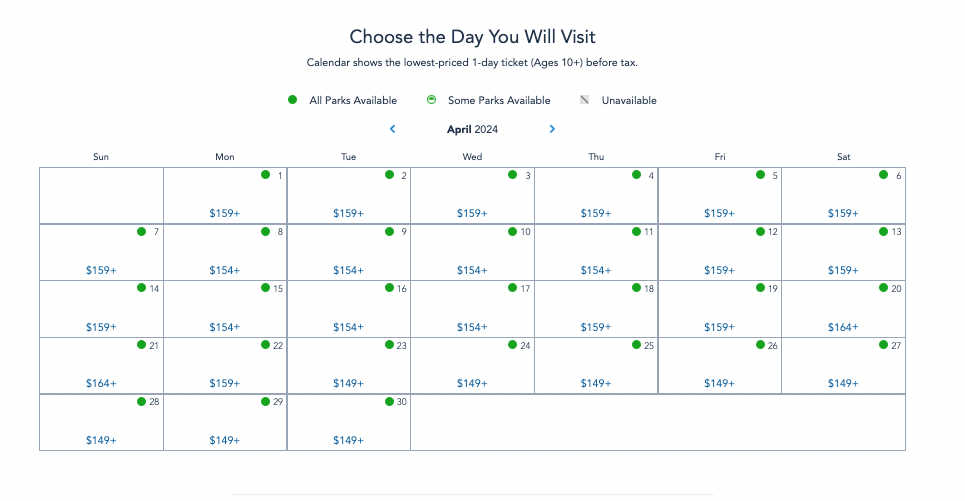Screen dimensions: 965x501
Task: Click the All Parks Available legend dot
Action: (x=292, y=100)
